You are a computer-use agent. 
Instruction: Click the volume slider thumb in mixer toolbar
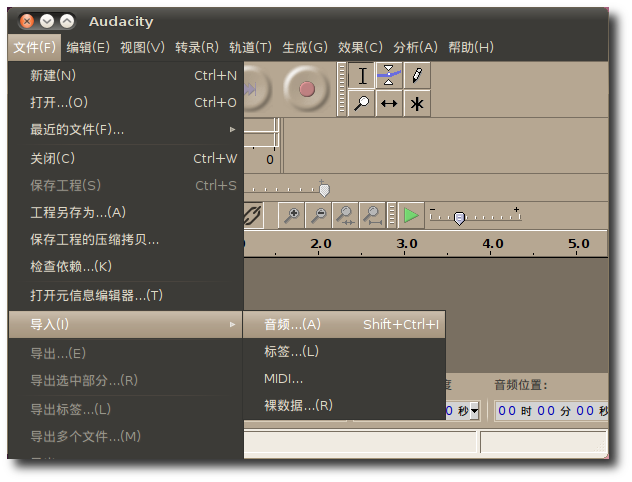(x=324, y=190)
